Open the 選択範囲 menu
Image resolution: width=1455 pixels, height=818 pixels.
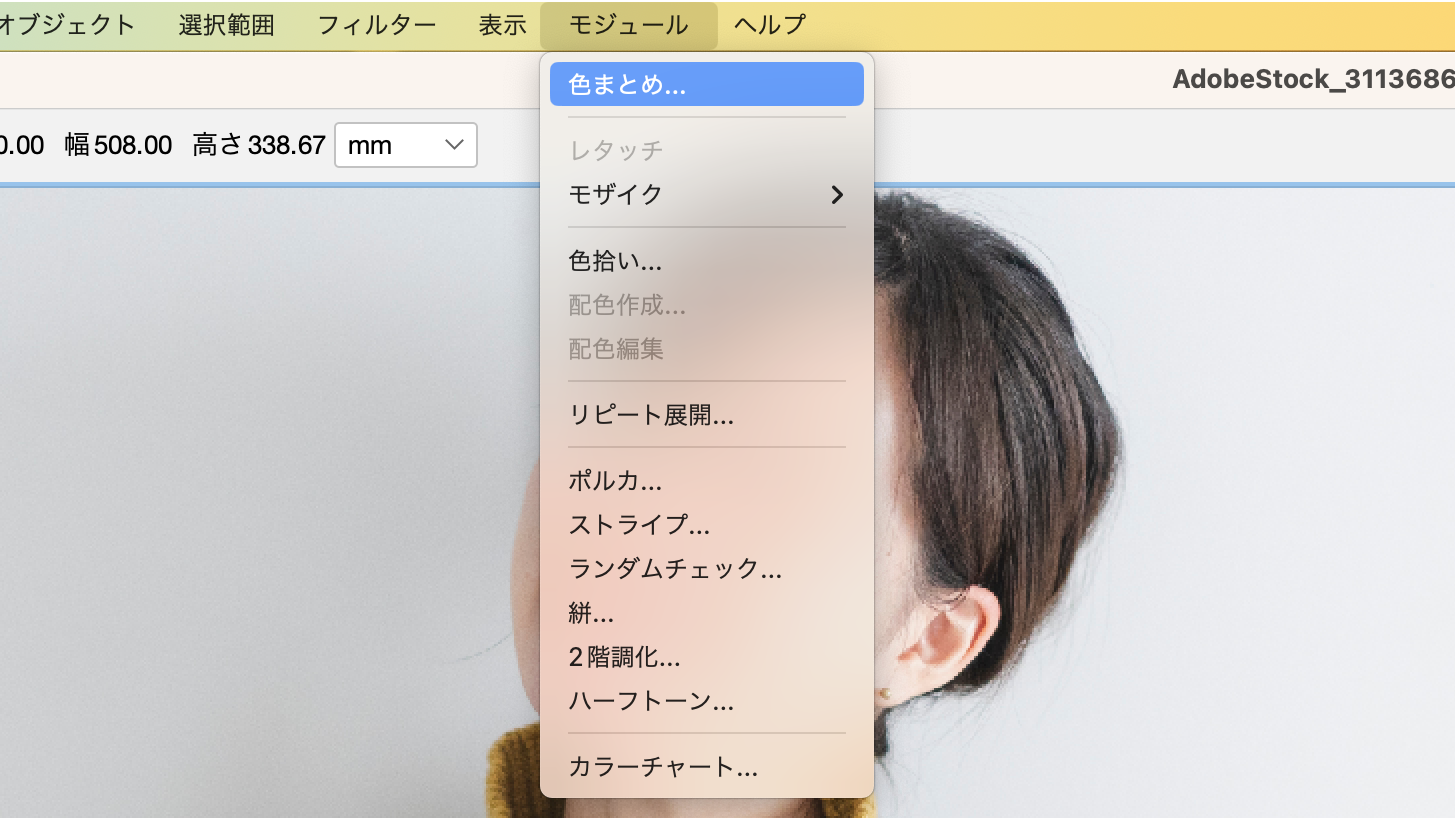tap(226, 25)
